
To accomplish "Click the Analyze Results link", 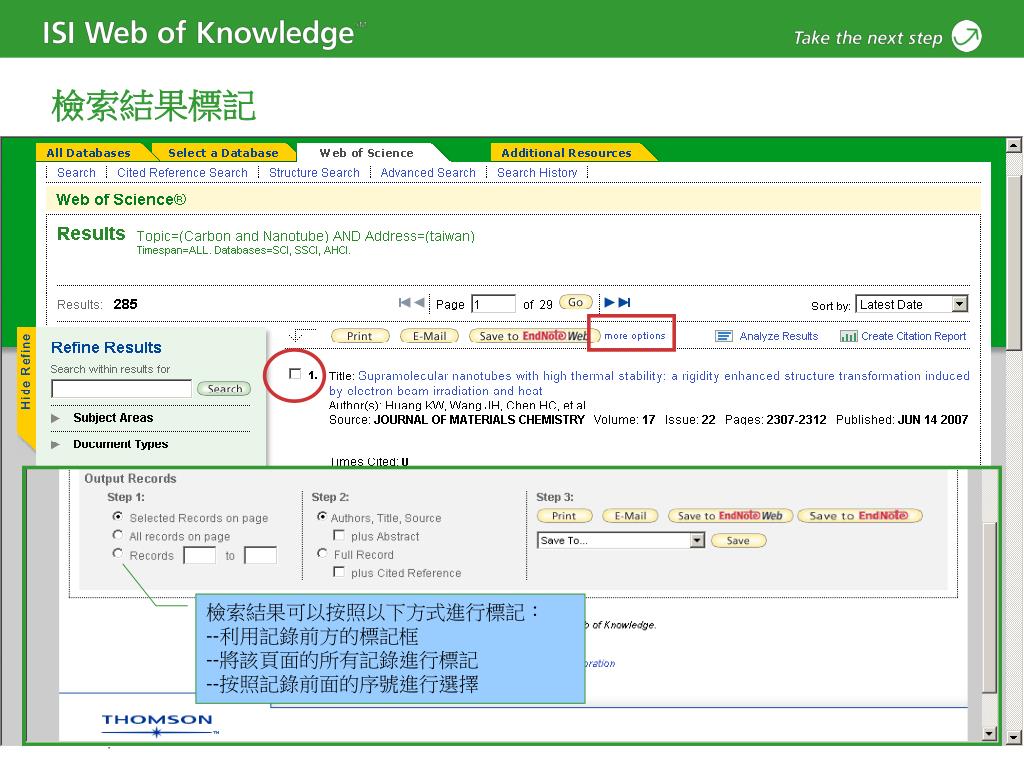I will click(778, 336).
